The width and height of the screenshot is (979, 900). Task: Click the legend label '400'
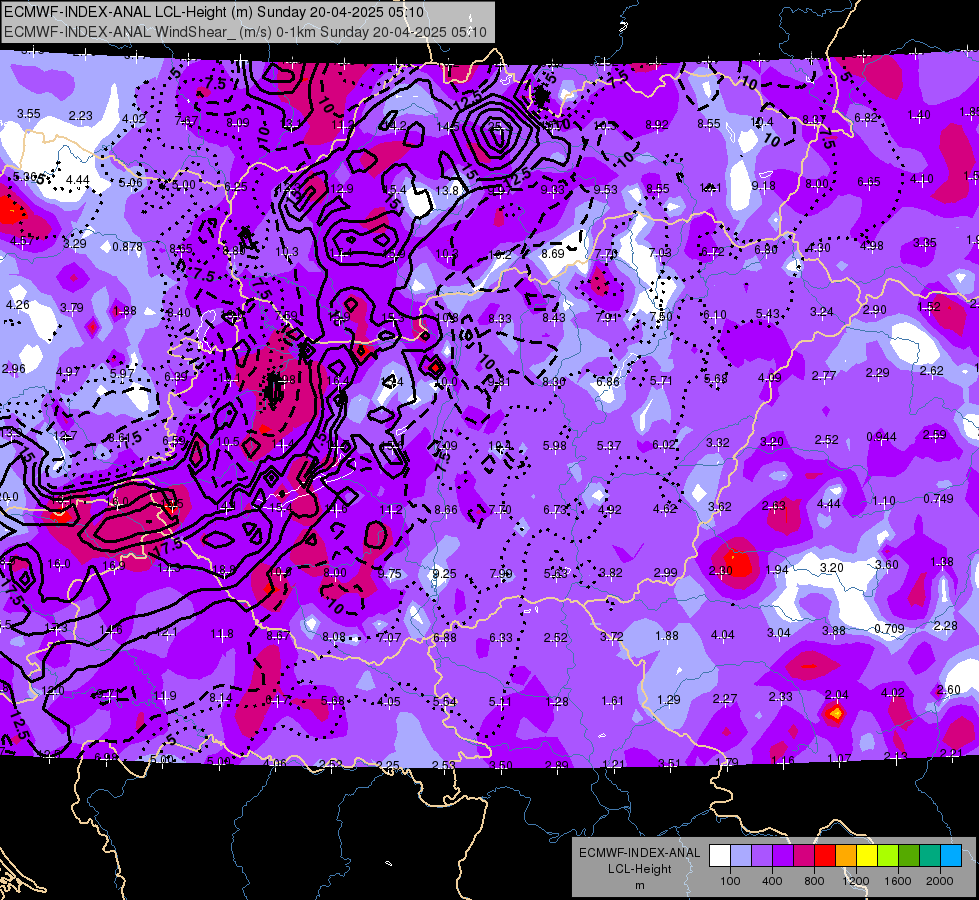(772, 881)
